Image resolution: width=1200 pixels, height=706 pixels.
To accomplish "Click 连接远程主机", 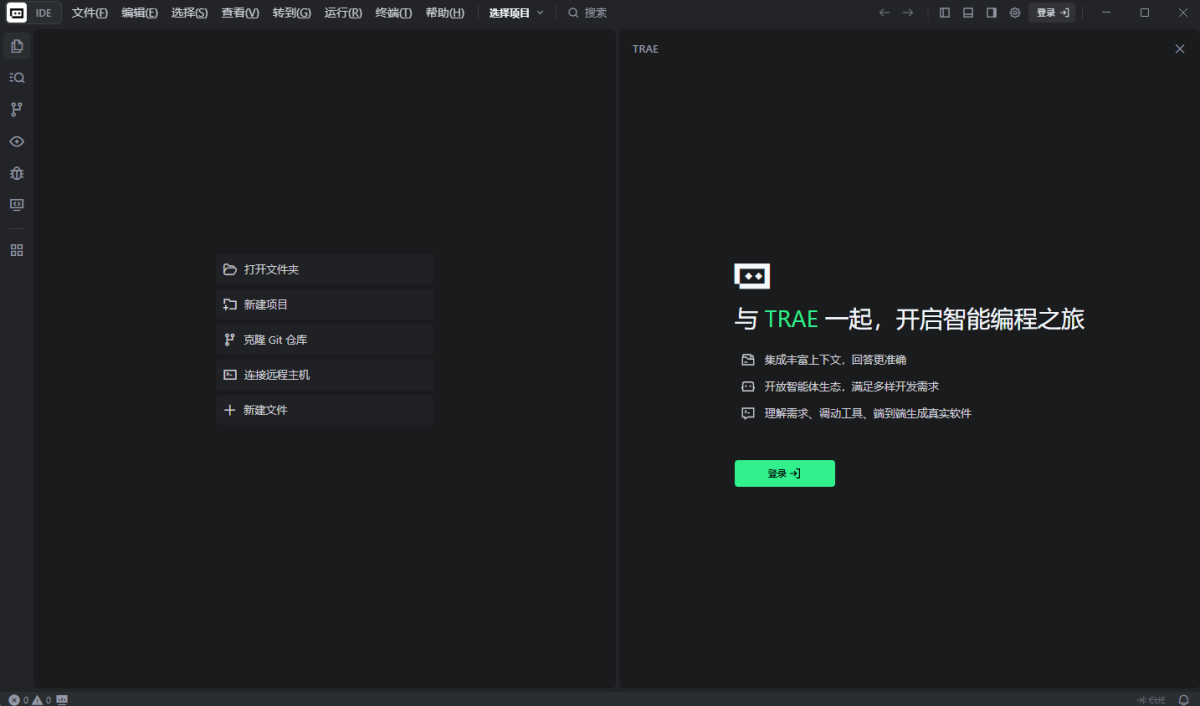I will click(x=325, y=375).
